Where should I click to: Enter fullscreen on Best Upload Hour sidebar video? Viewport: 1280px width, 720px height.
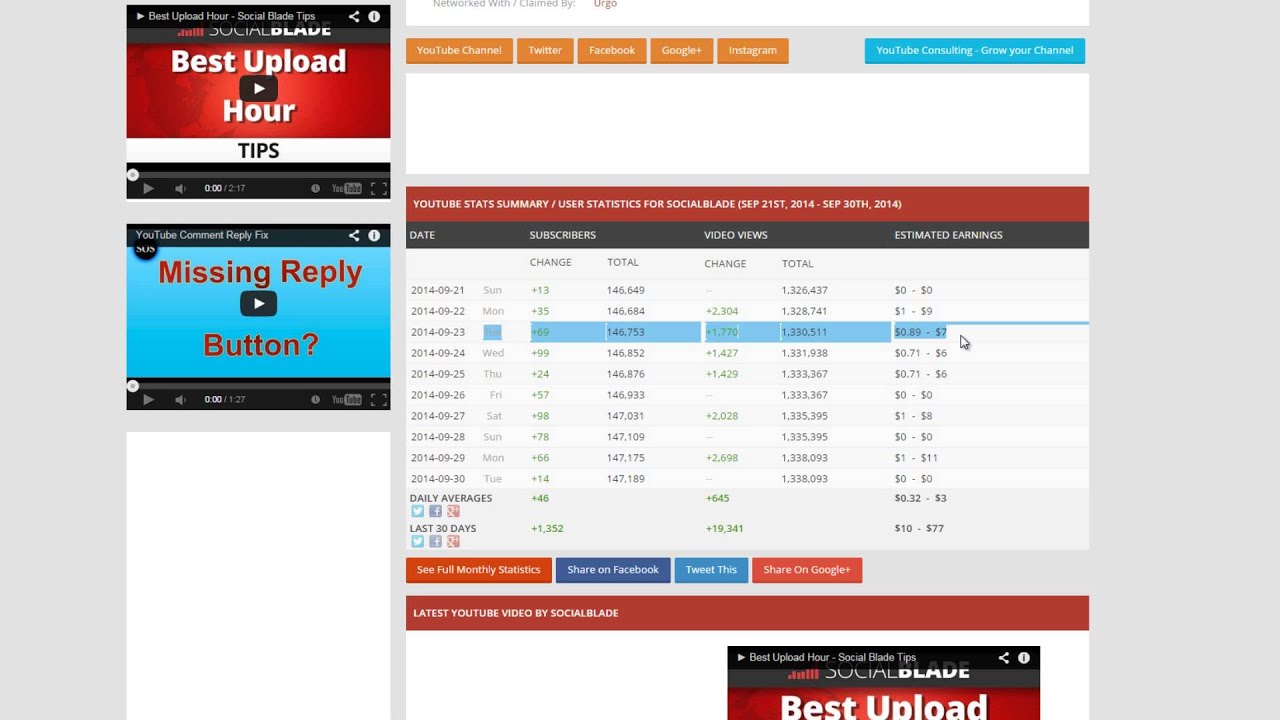(379, 188)
